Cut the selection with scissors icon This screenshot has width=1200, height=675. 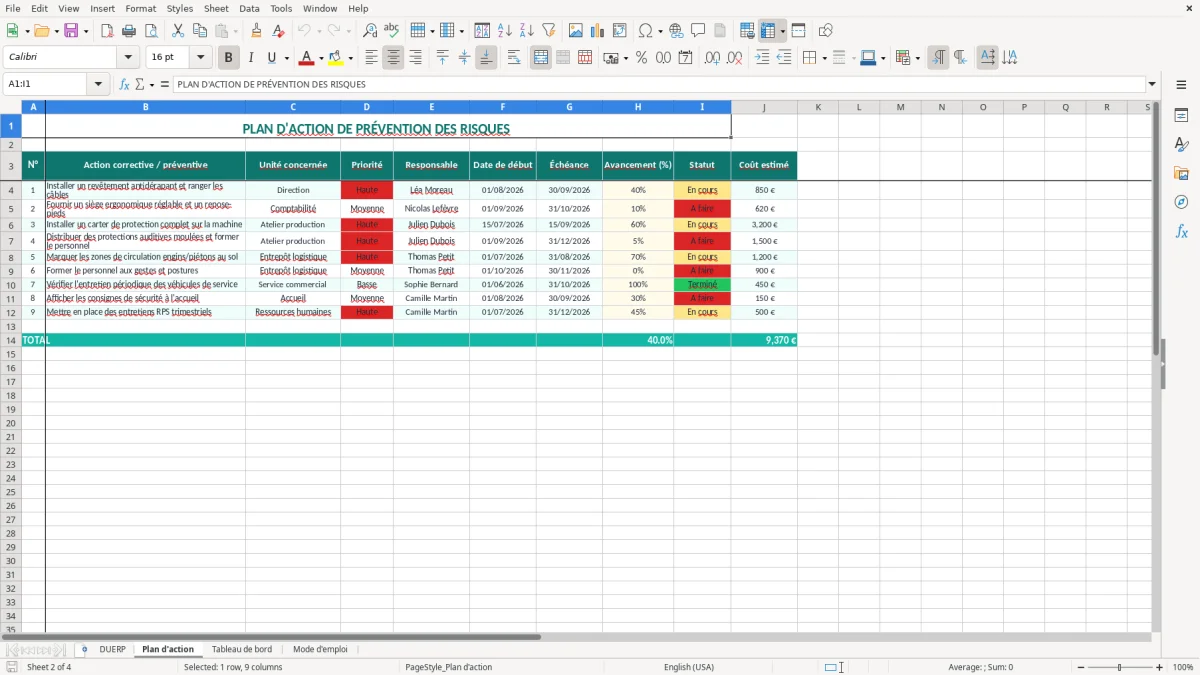(178, 31)
